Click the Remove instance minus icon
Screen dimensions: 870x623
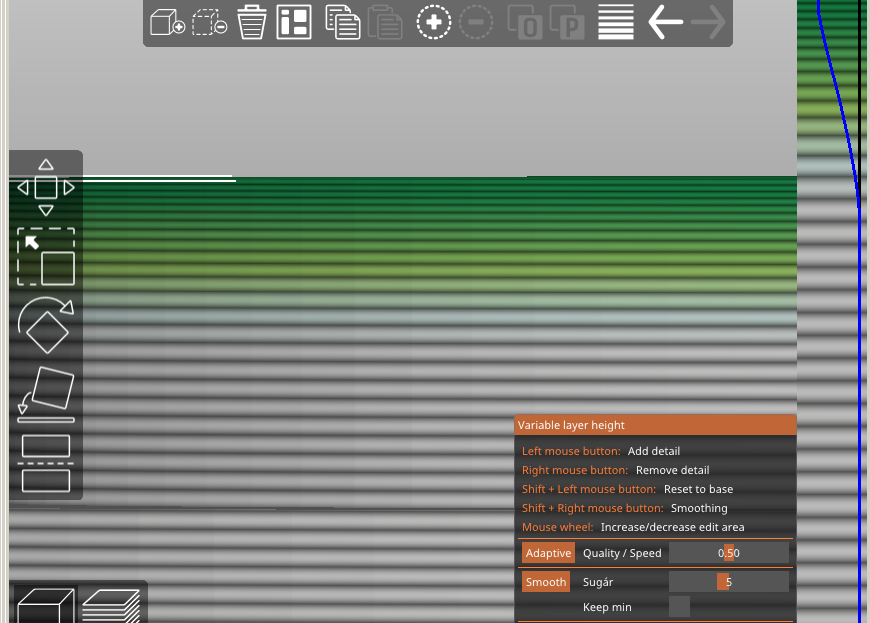476,22
